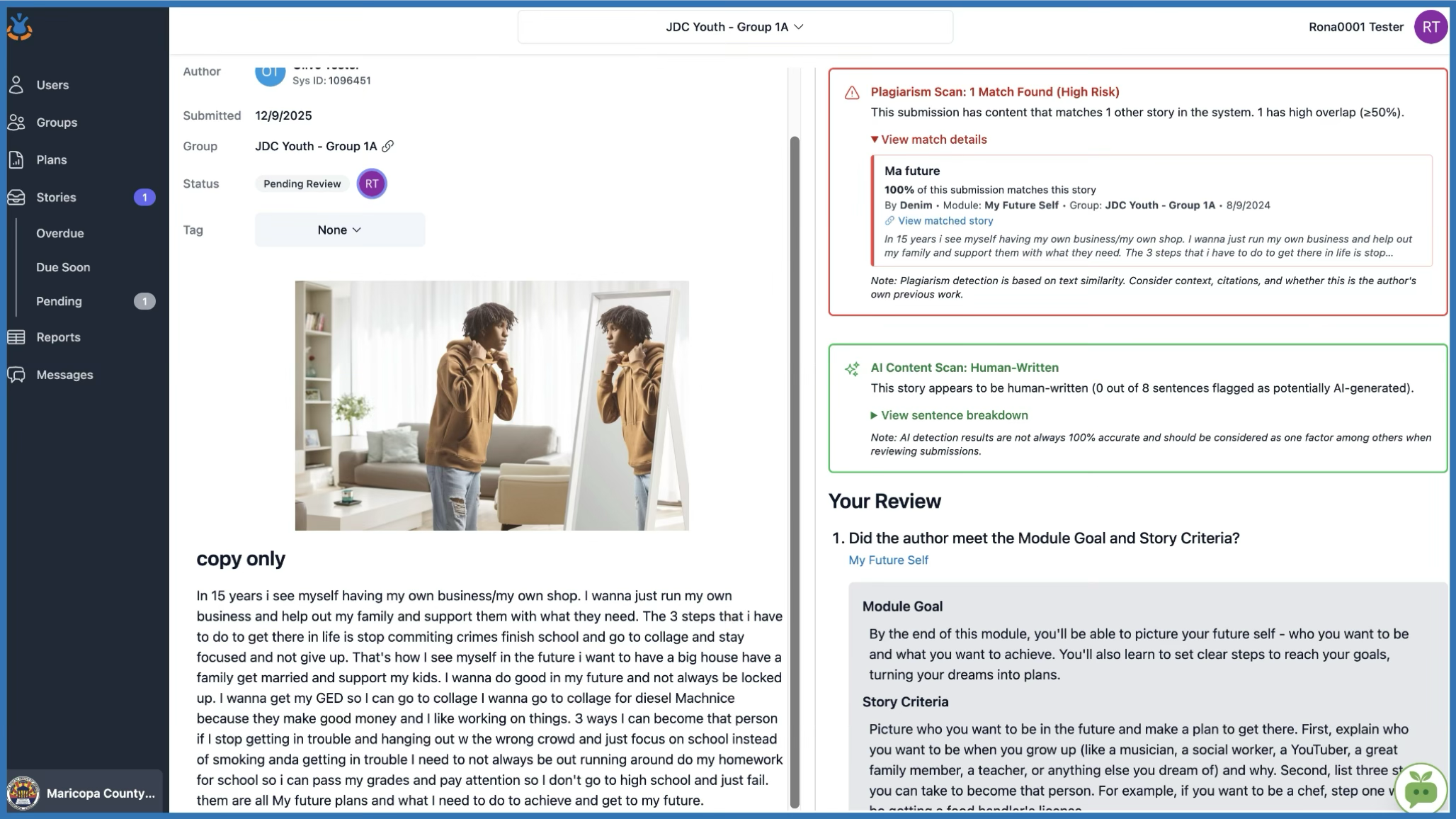1456x819 pixels.
Task: Open the JDC Youth - Group 1A selector
Action: coord(734,27)
